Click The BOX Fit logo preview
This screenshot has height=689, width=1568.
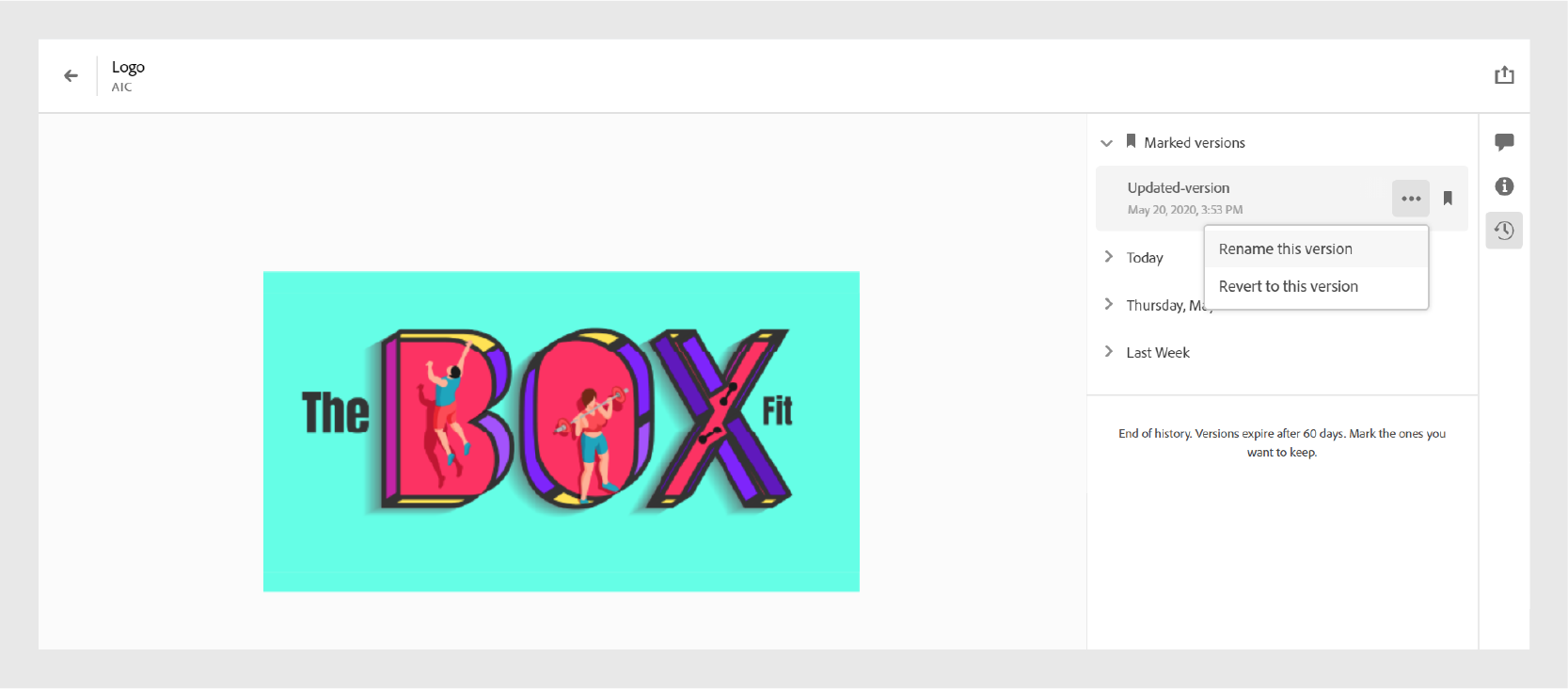pos(562,431)
